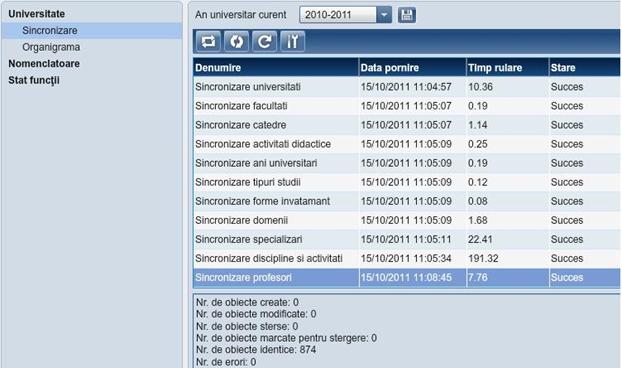The height and width of the screenshot is (368, 622).
Task: Click the 'Nr. de erori: 0' line
Action: 226,362
